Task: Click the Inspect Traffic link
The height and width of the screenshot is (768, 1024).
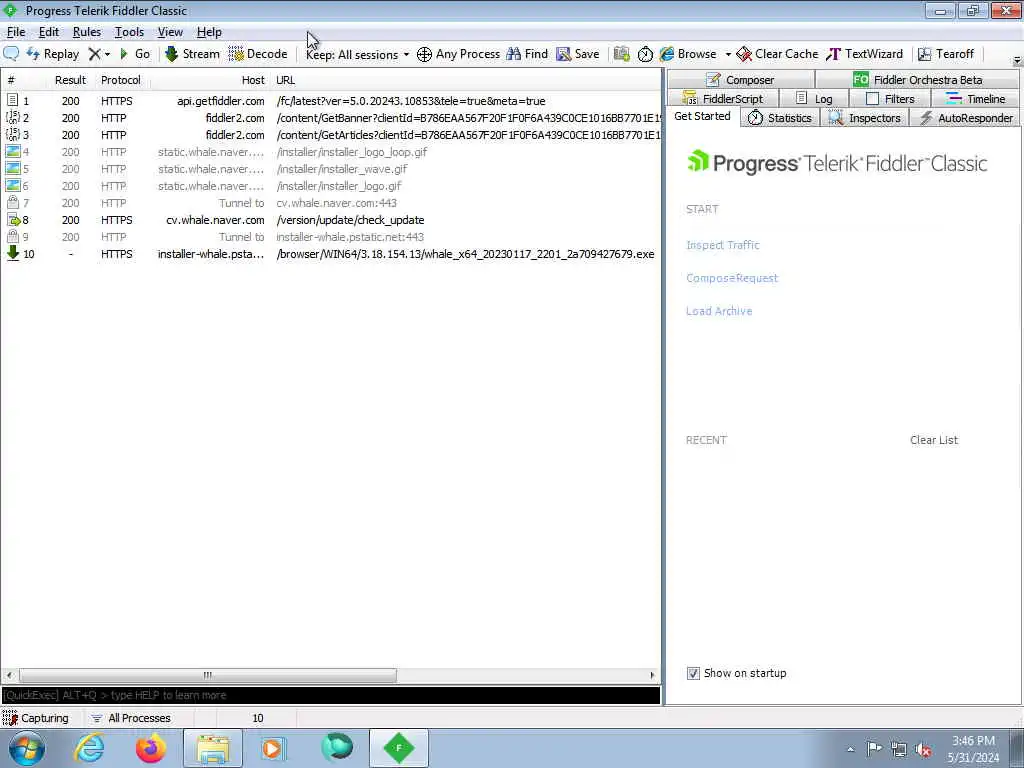Action: (x=722, y=245)
